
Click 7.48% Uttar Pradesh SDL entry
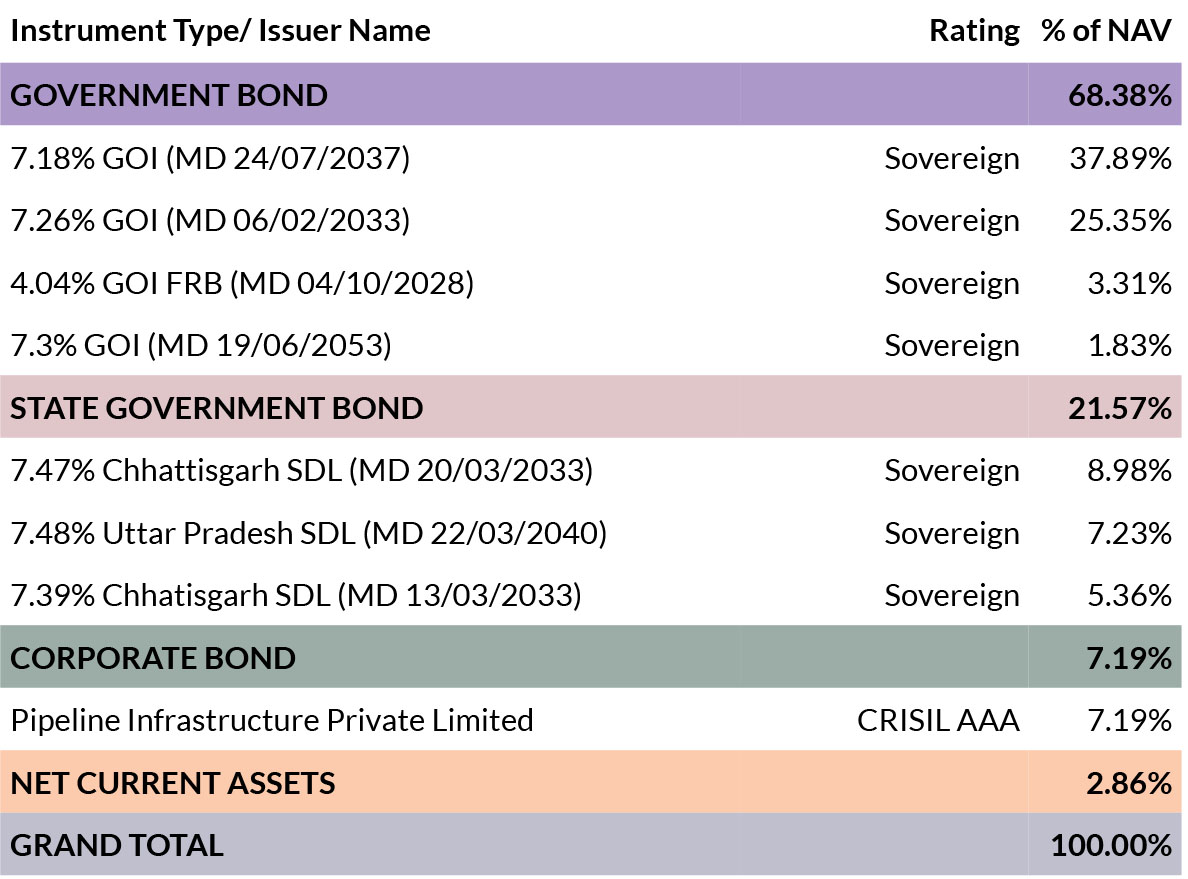308,533
